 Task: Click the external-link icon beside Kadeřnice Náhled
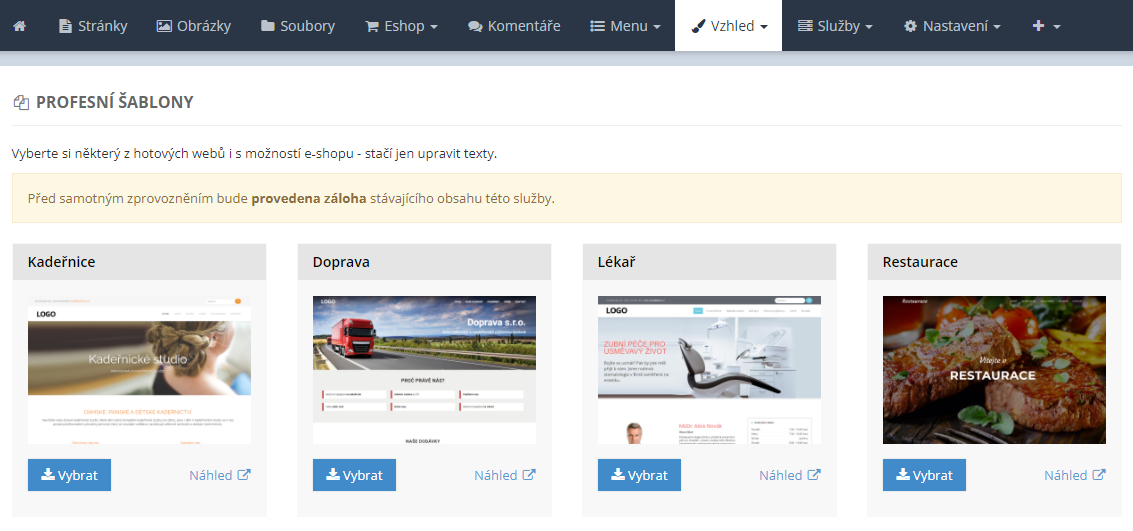pyautogui.click(x=244, y=475)
